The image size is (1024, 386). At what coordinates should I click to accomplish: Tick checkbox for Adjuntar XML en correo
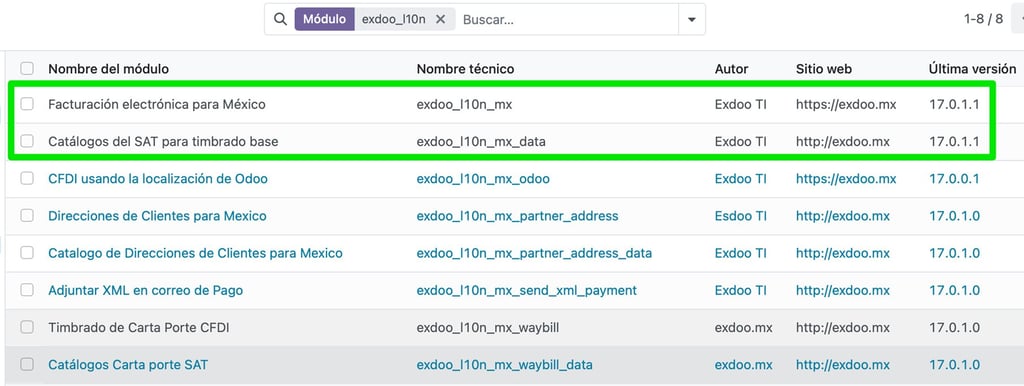tap(27, 290)
